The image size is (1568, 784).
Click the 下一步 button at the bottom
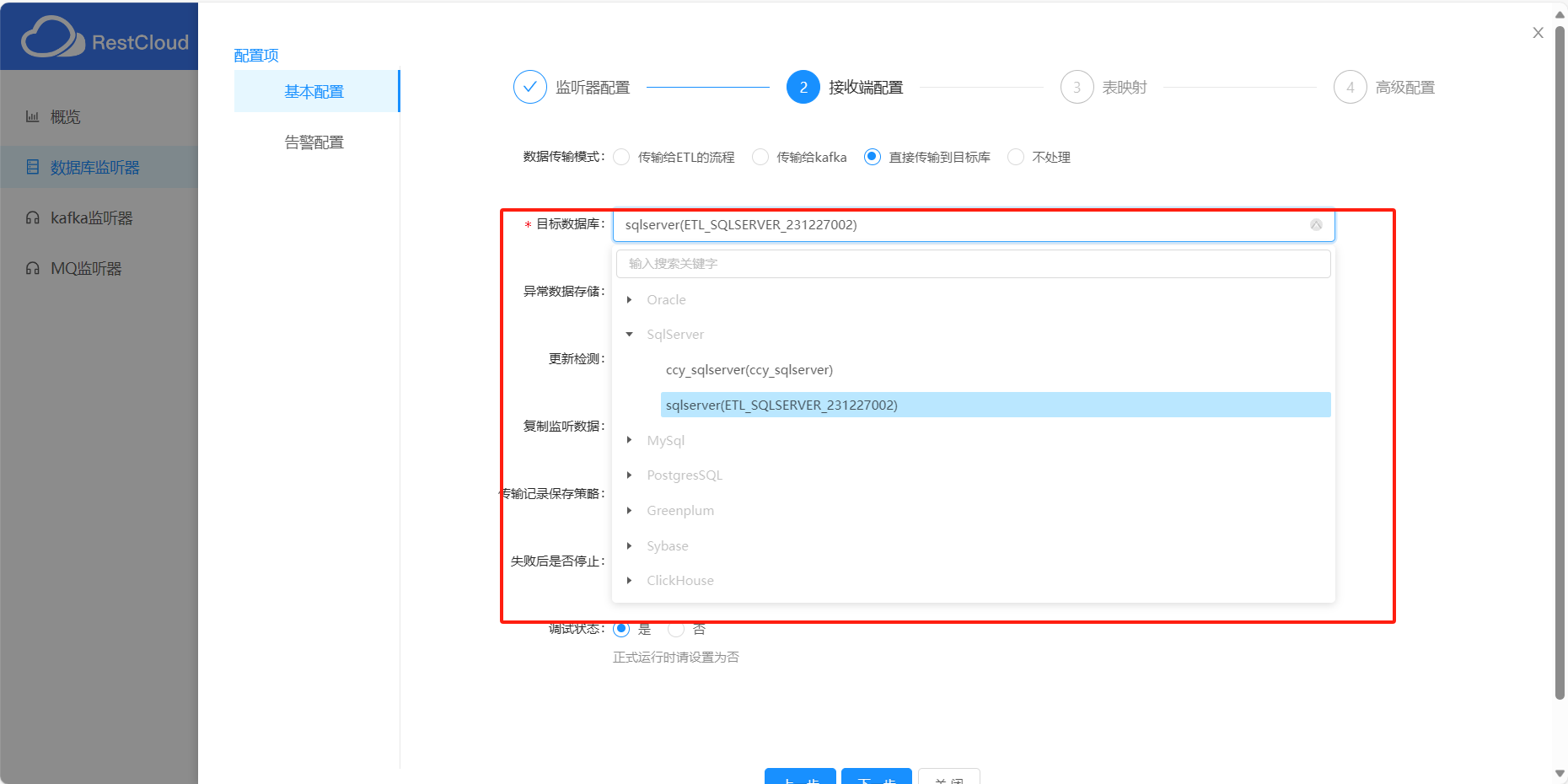[x=877, y=777]
